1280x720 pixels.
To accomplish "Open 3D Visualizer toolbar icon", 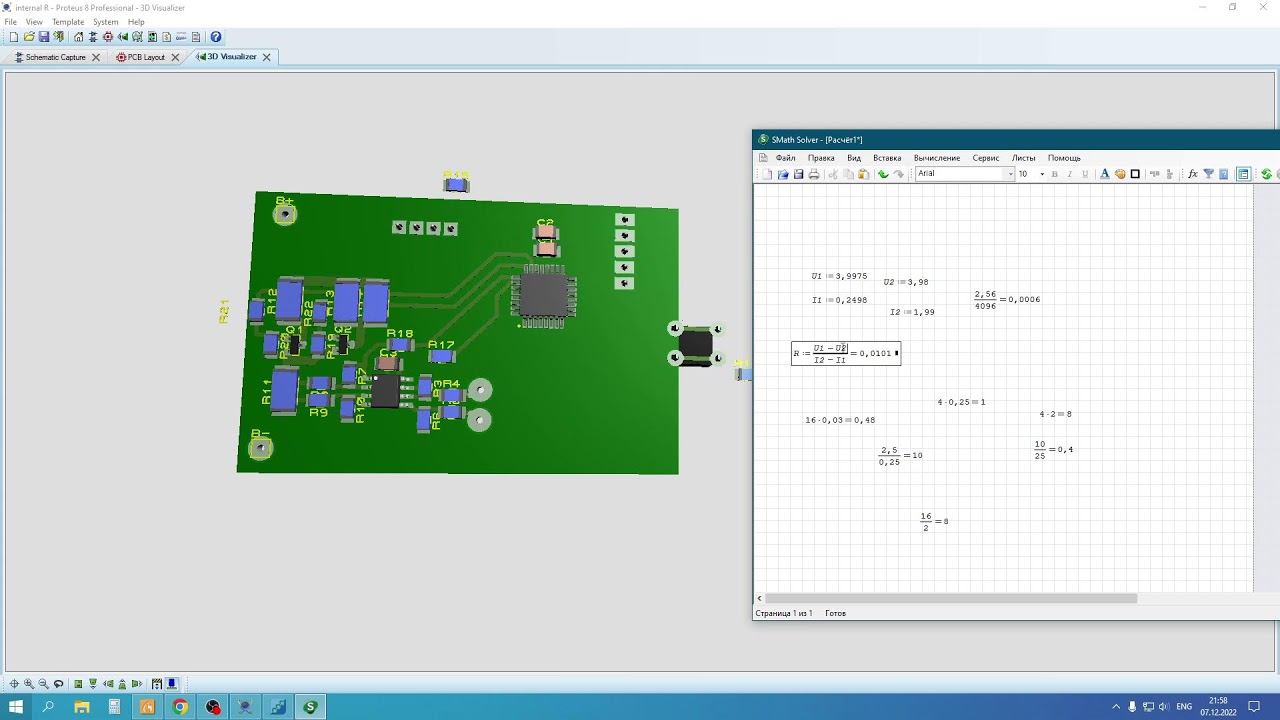I will tap(123, 37).
